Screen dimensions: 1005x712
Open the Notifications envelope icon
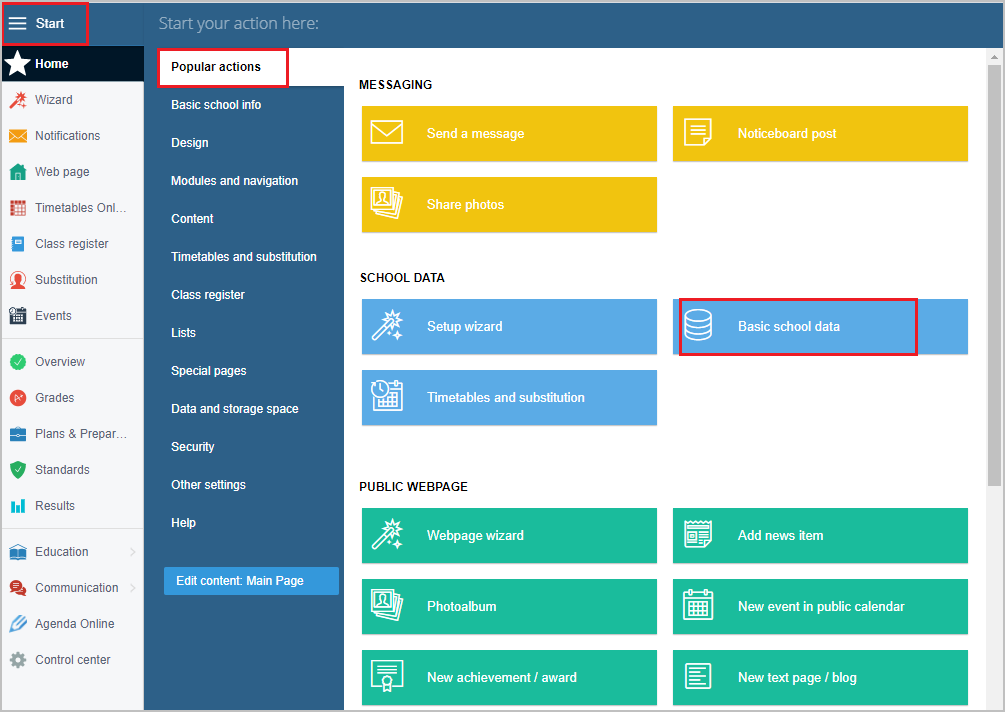[18, 136]
